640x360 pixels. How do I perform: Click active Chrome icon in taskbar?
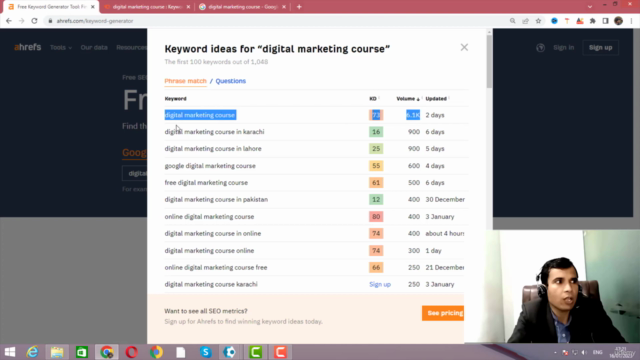point(107,352)
